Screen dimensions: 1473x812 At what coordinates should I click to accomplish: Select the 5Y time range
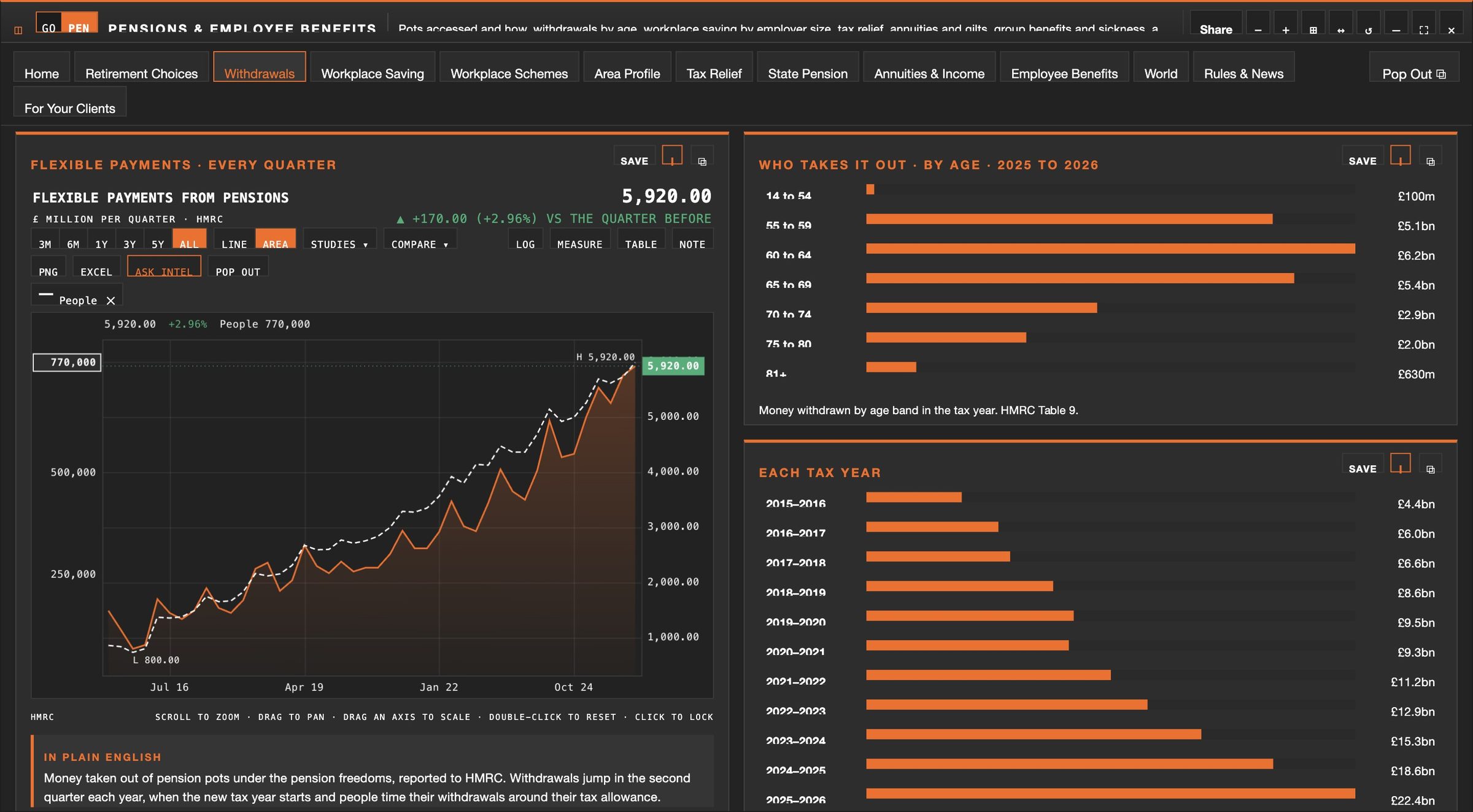(158, 244)
